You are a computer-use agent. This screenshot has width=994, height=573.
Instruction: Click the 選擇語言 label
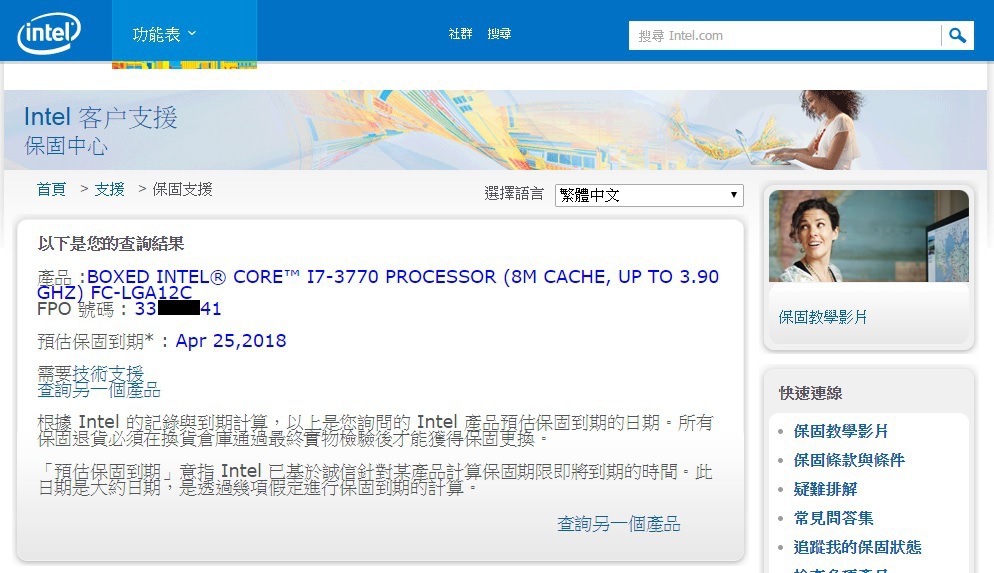coord(514,193)
